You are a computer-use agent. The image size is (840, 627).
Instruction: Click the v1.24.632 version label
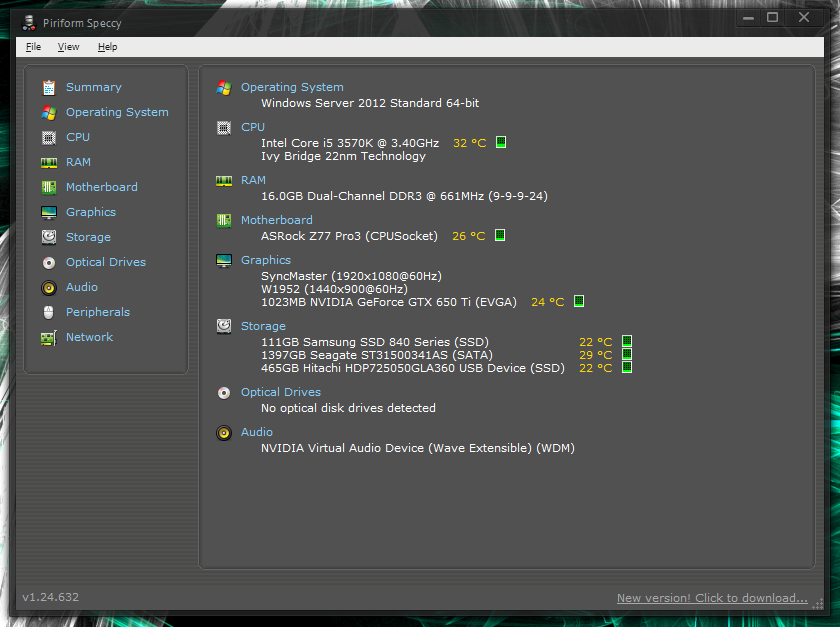tap(50, 597)
